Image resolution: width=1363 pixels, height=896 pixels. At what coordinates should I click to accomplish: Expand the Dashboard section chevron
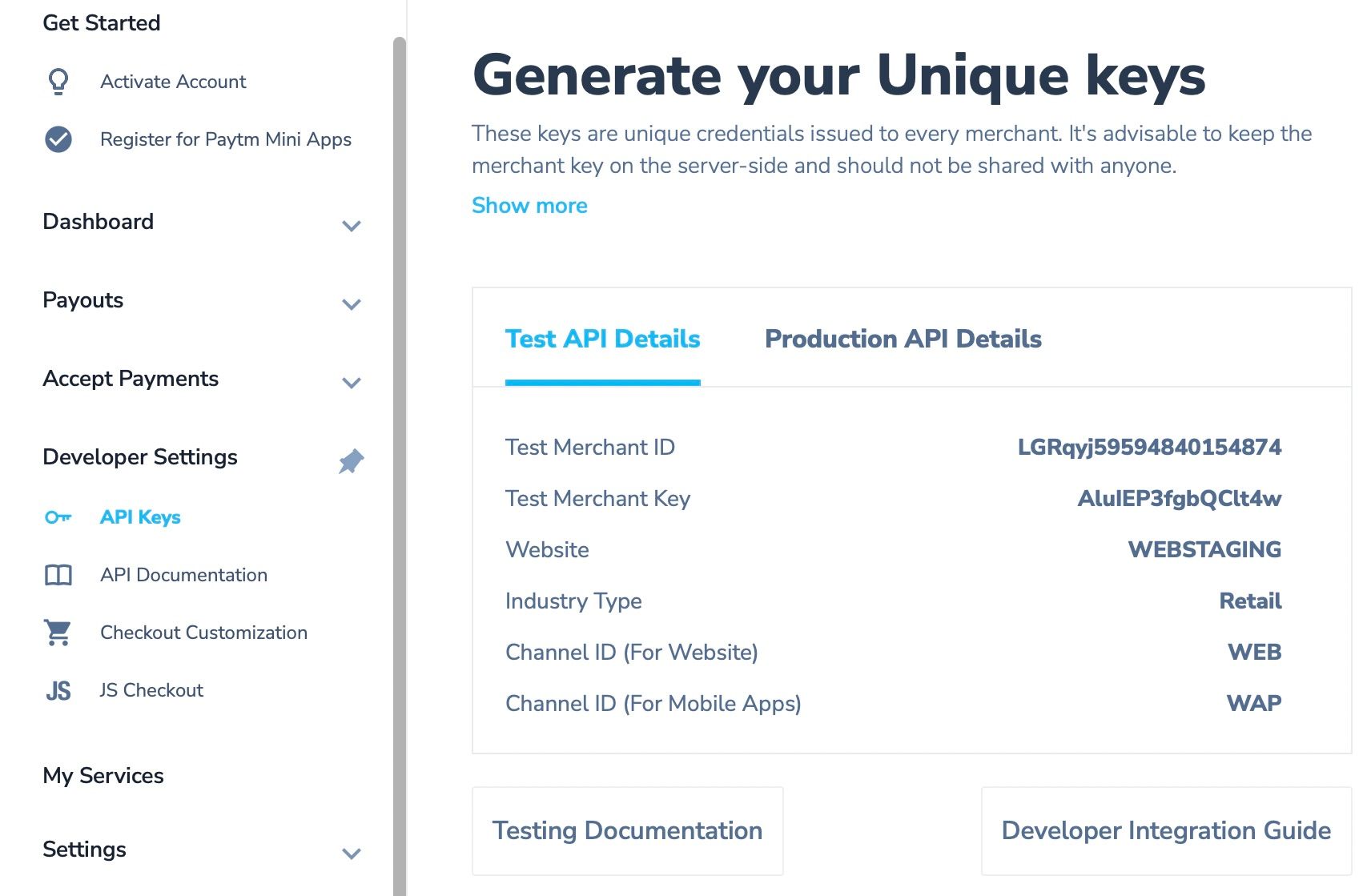pos(352,226)
